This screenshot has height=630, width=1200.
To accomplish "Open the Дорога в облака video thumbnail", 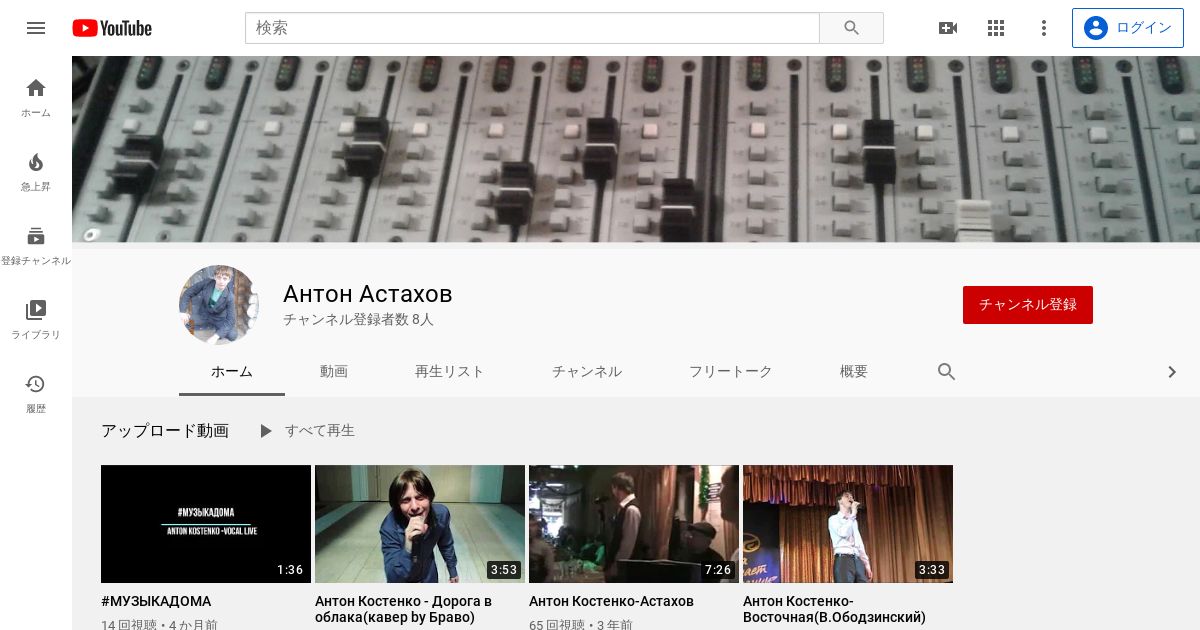I will (x=420, y=524).
